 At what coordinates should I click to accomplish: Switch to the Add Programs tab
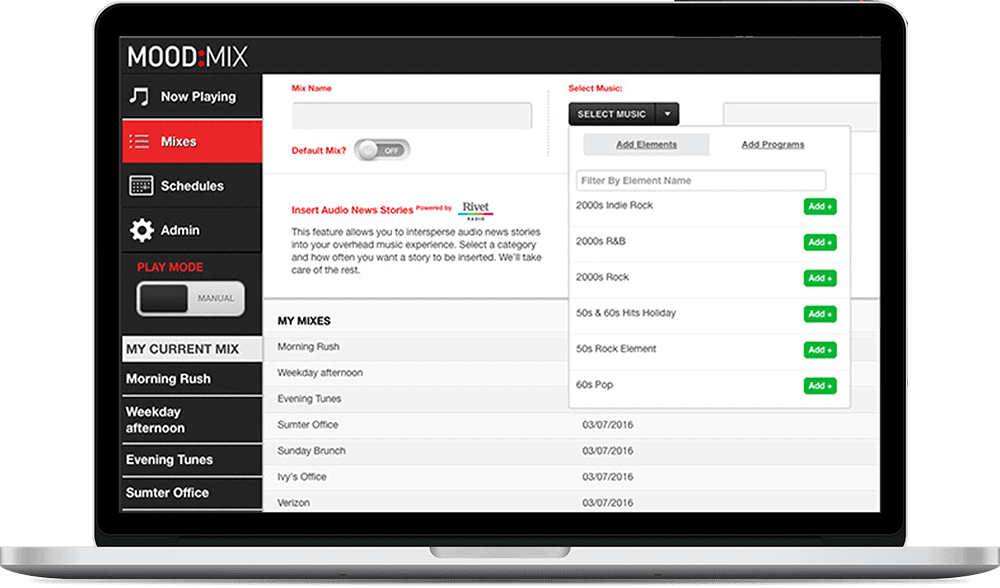point(773,145)
